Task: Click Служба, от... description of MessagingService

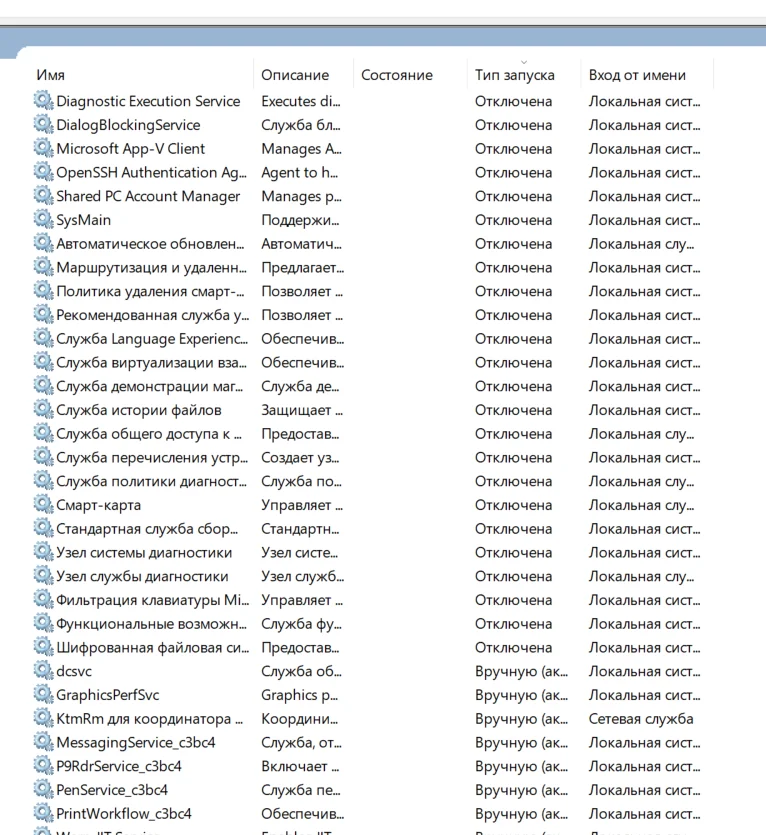Action: pyautogui.click(x=301, y=742)
